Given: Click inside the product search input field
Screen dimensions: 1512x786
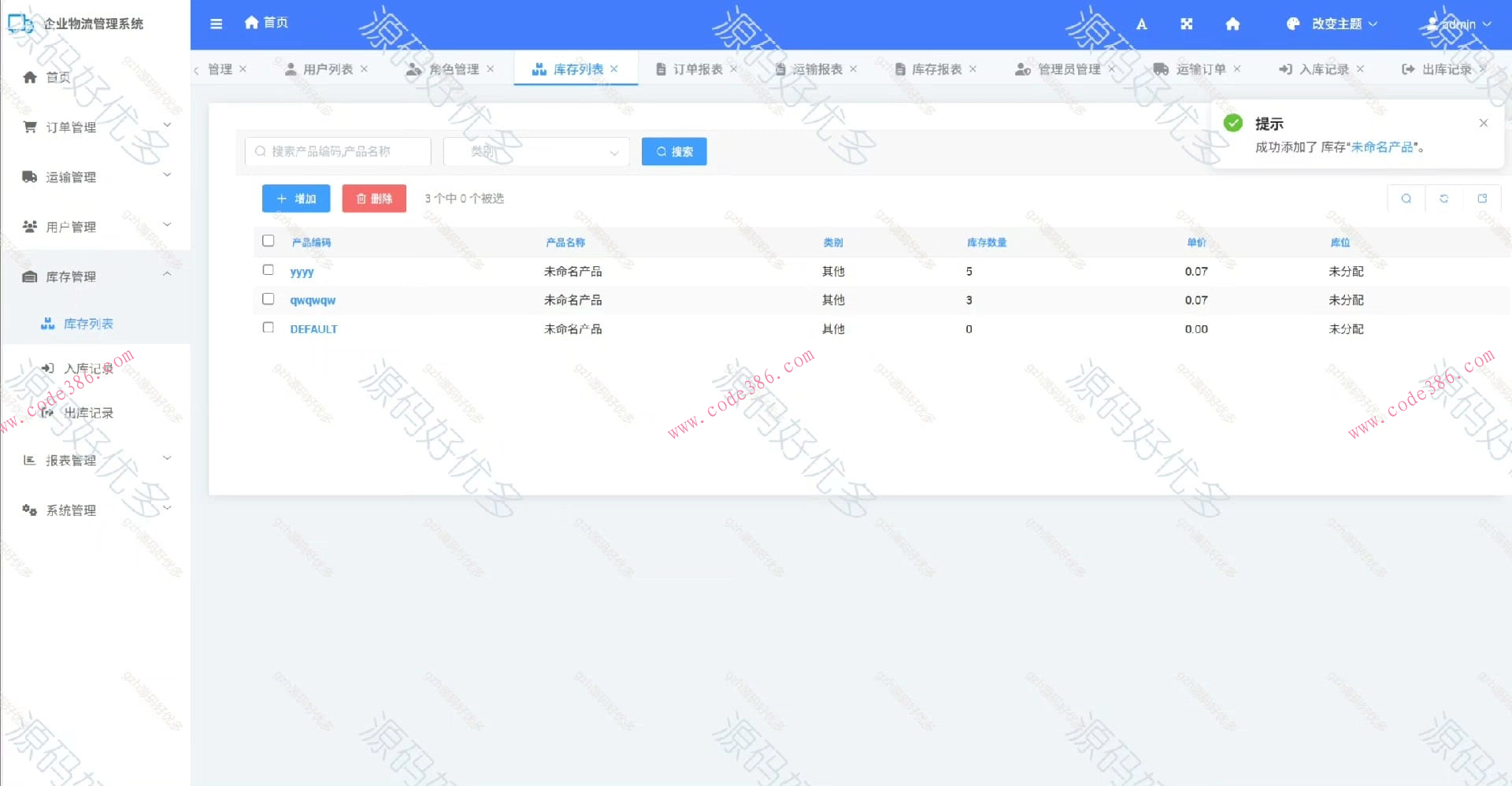Looking at the screenshot, I should coord(339,151).
